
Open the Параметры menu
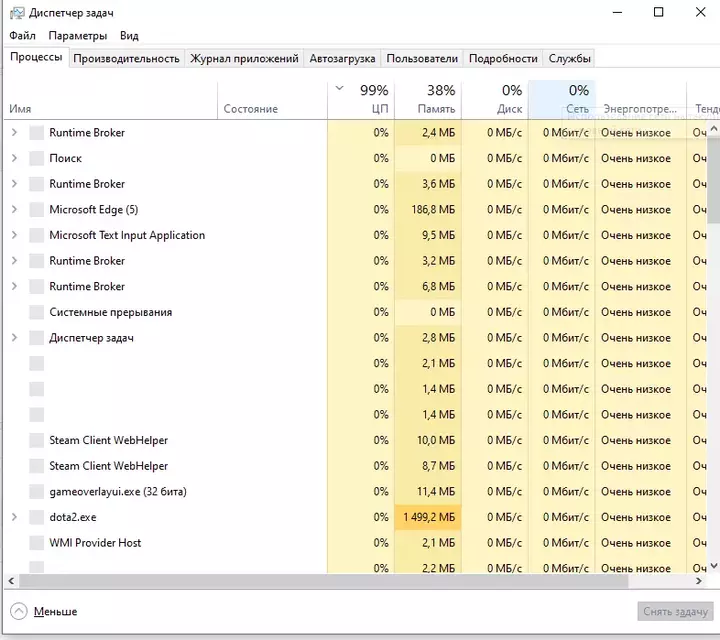point(78,35)
